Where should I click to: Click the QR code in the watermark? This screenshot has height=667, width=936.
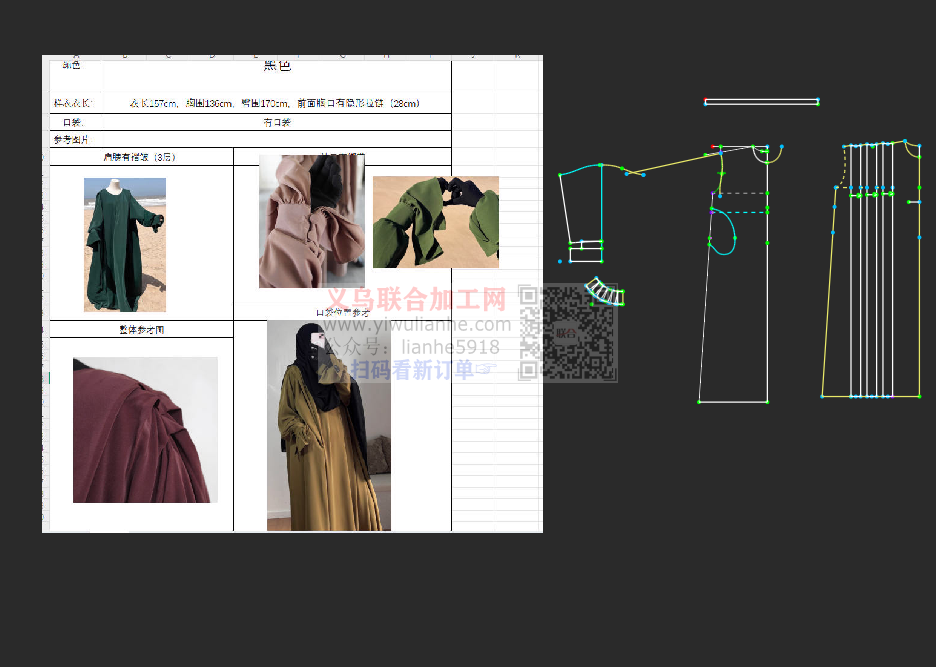(567, 333)
